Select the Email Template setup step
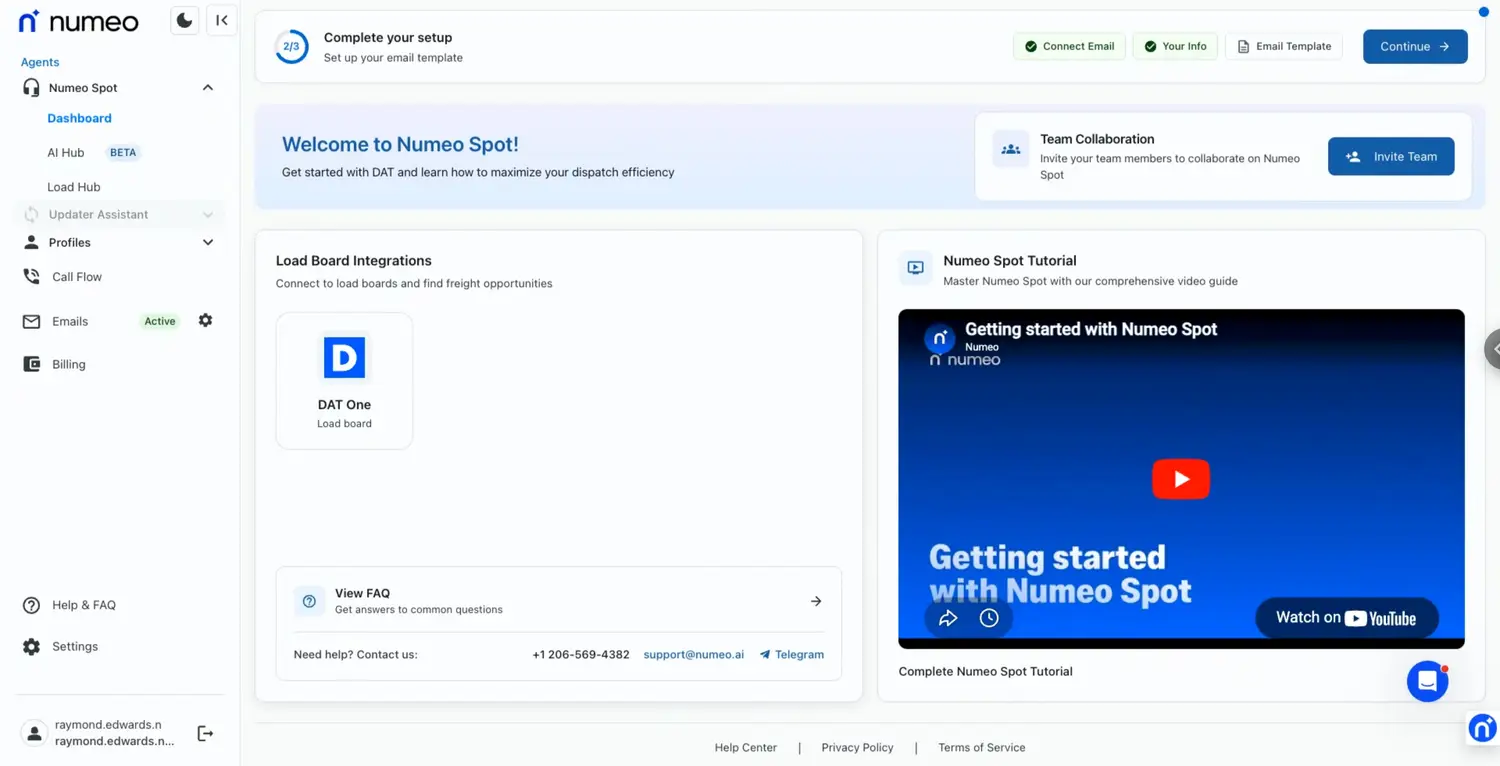The height and width of the screenshot is (766, 1500). [1284, 46]
